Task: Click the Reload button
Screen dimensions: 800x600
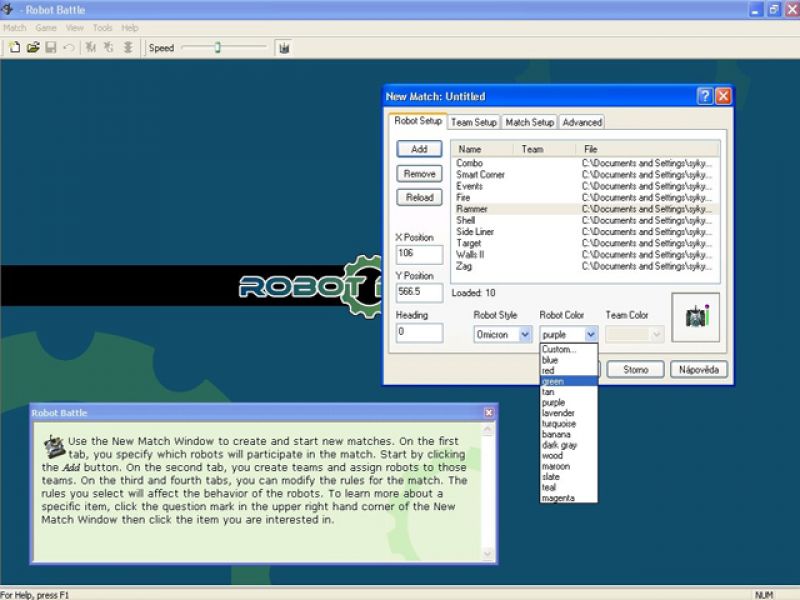Action: tap(419, 197)
